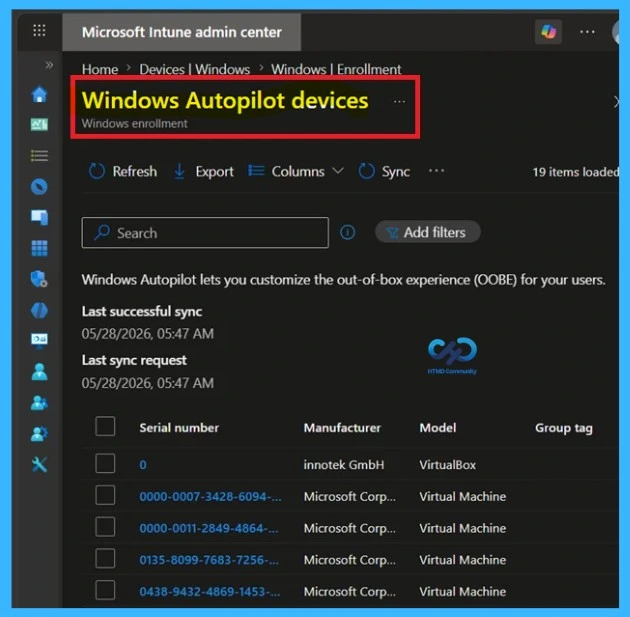Click Sync in the toolbar

[384, 172]
